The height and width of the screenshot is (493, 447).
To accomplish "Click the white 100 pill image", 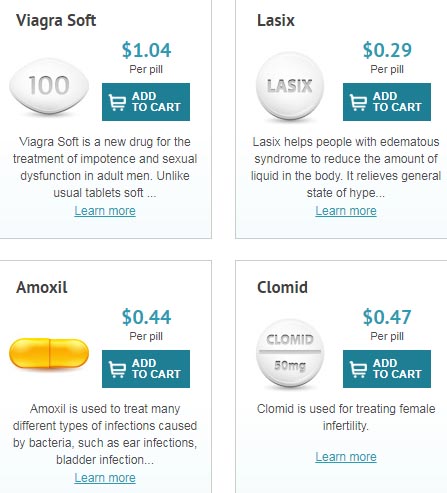I will (x=49, y=87).
